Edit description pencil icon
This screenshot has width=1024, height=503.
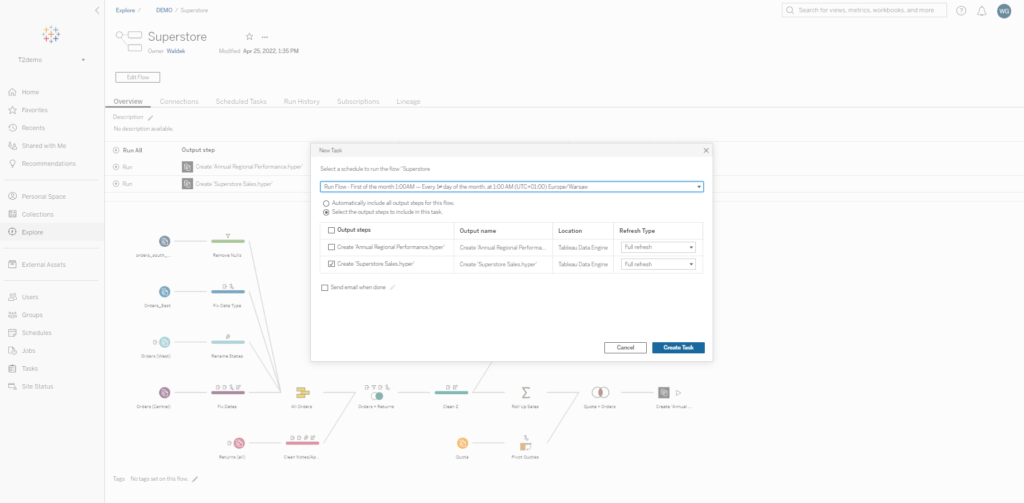click(x=151, y=117)
